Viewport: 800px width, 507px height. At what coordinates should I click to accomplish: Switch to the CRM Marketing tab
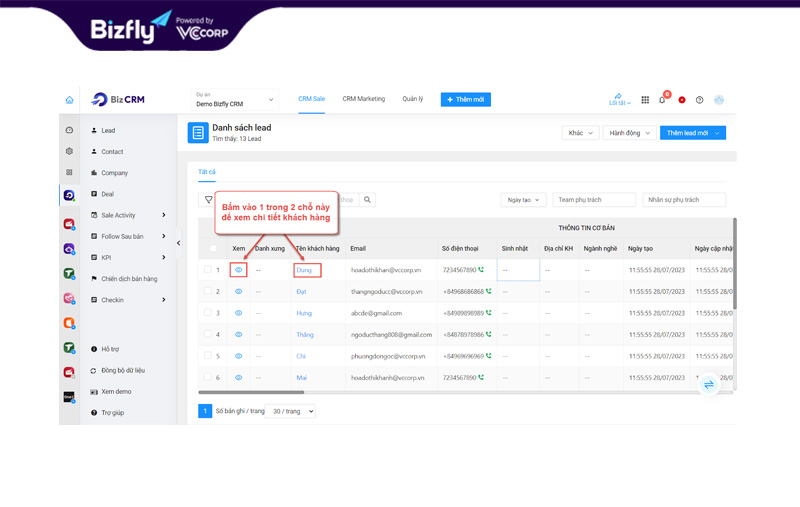pos(363,99)
